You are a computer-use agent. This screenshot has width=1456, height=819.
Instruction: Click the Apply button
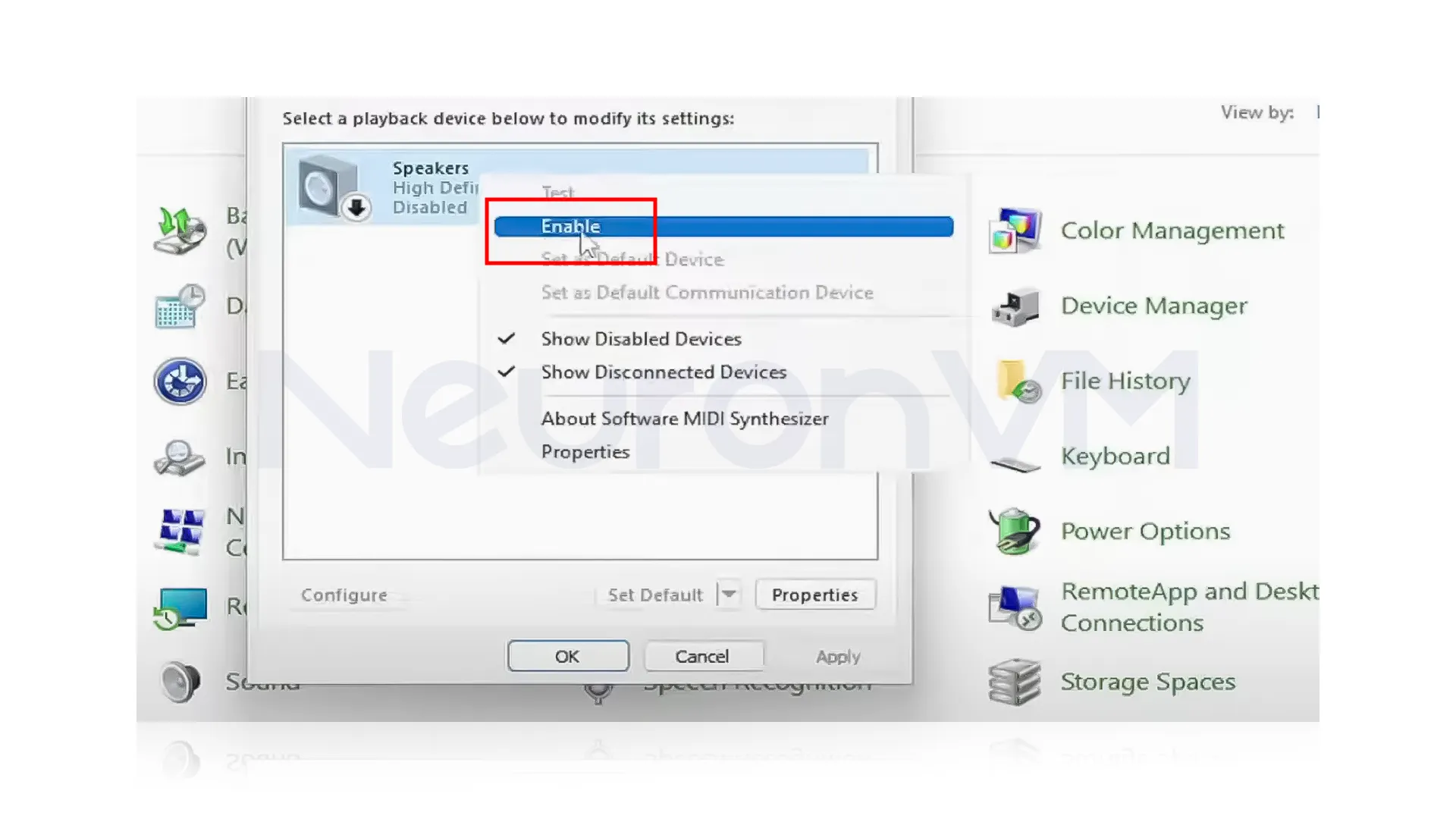tap(838, 657)
